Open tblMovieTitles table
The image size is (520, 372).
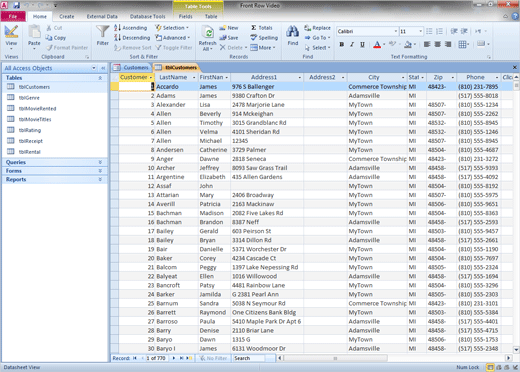tap(35, 119)
